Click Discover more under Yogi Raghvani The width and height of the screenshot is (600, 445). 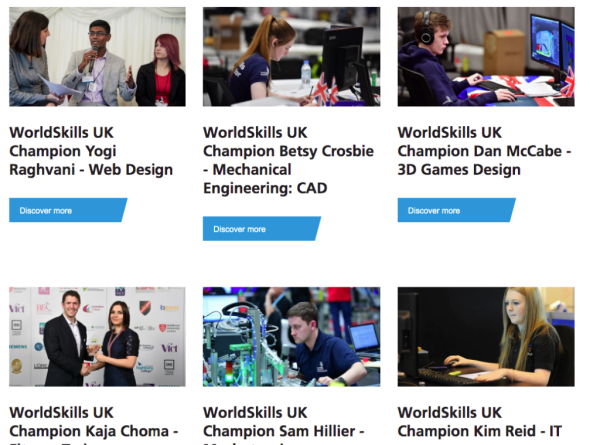pos(68,210)
